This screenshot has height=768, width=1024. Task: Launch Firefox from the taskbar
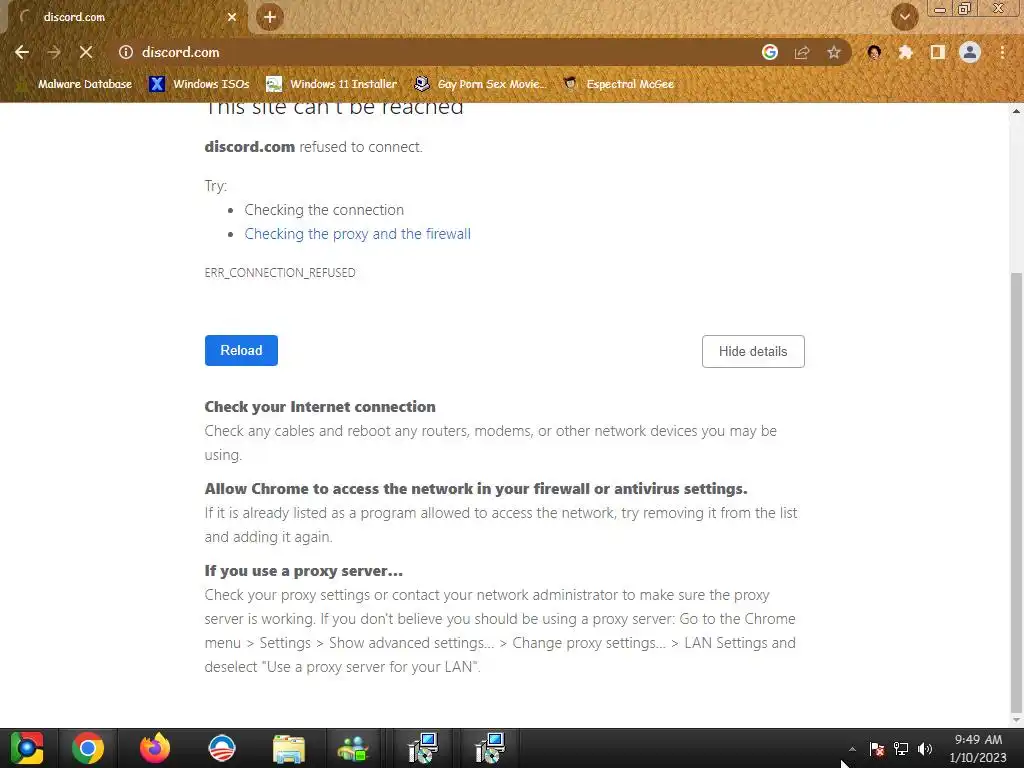click(155, 748)
